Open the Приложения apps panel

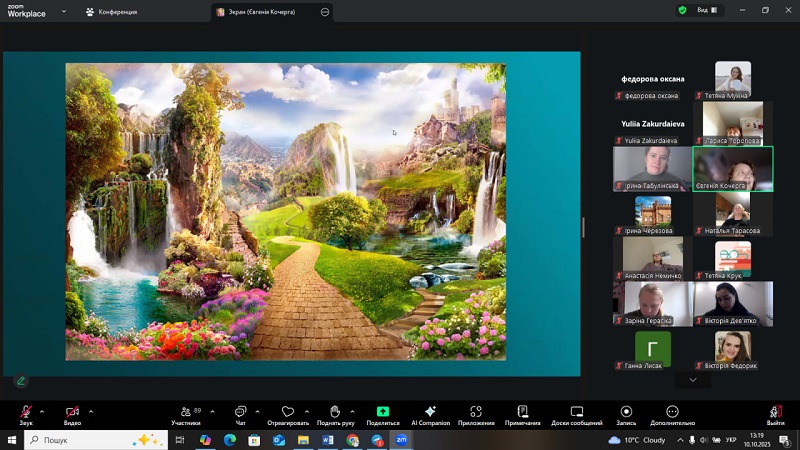476,411
